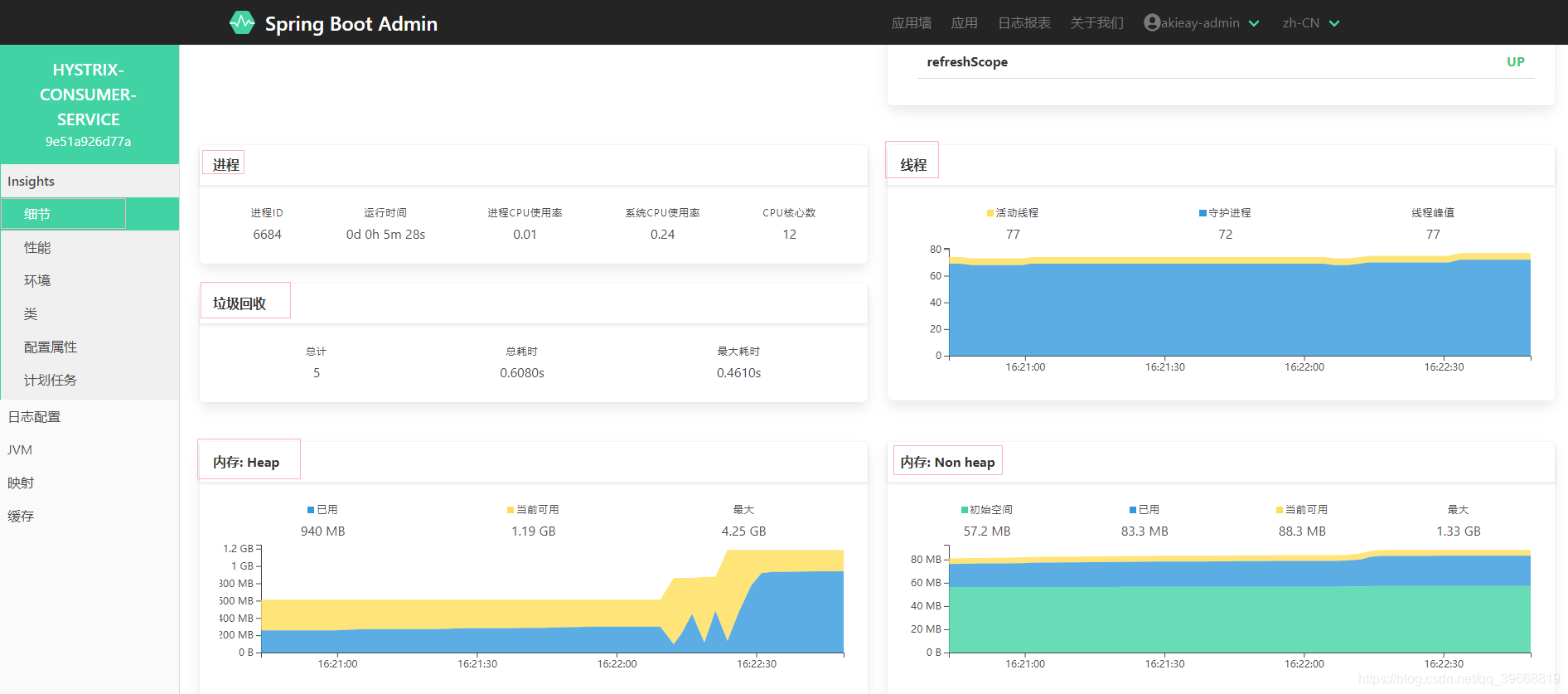1568x694 pixels.
Task: Open the zh-CN language dropdown
Action: click(1310, 22)
